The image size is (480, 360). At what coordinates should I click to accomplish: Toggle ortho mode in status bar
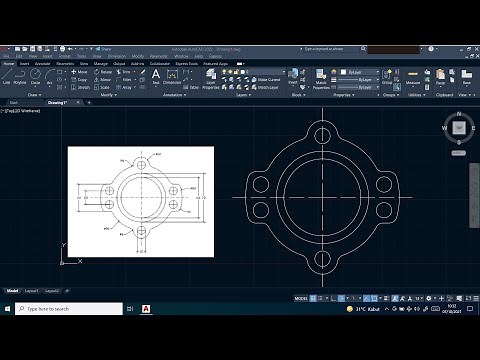[333, 298]
